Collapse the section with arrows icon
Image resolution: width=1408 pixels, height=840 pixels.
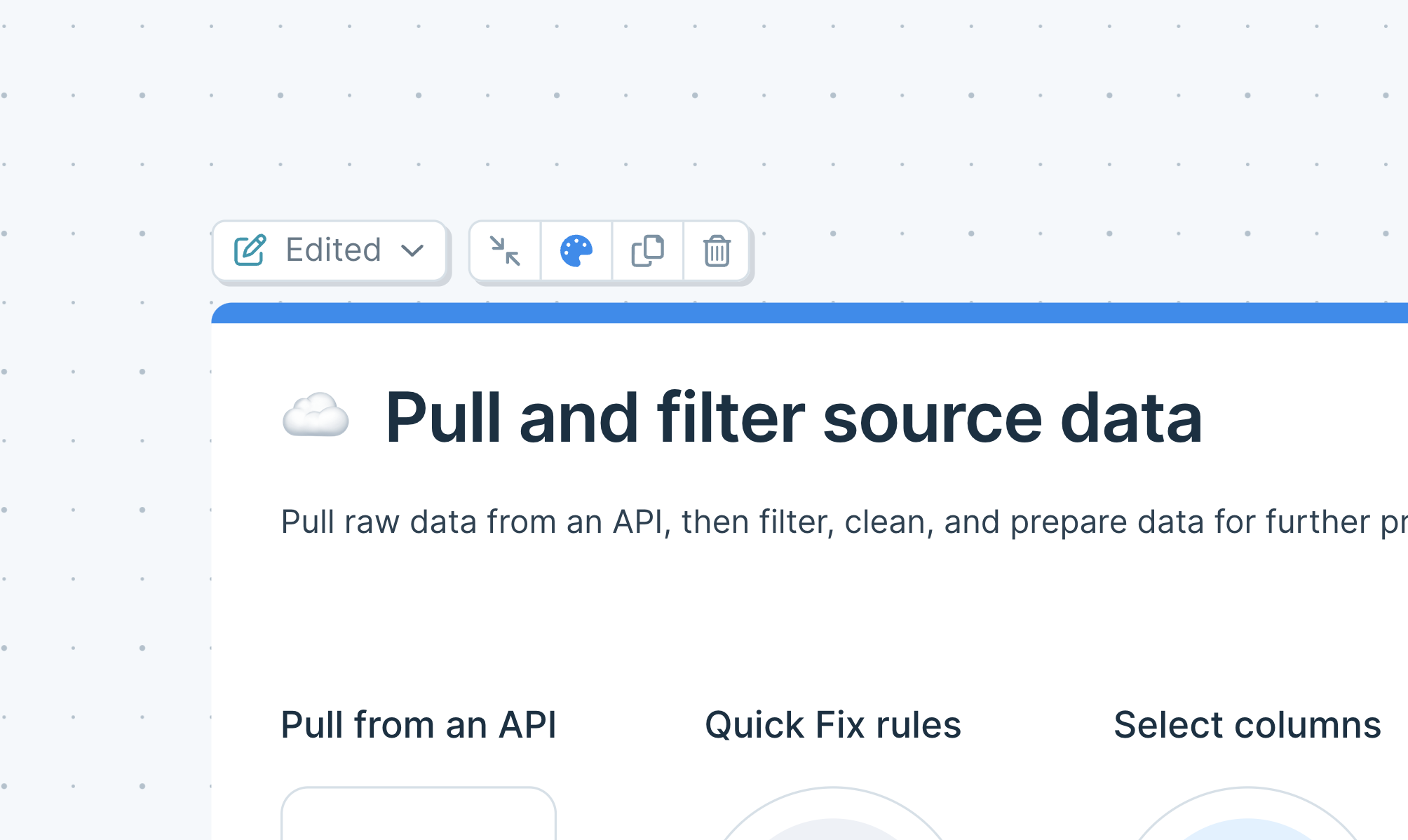(505, 250)
